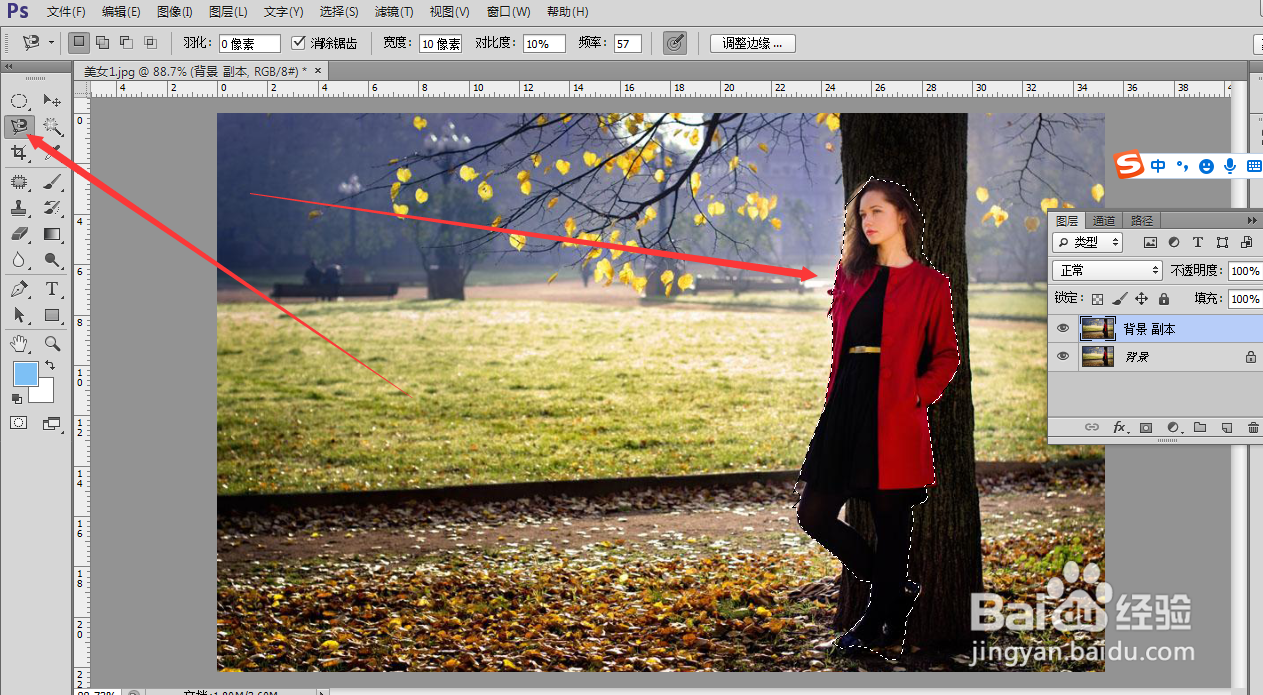The image size is (1263, 695).
Task: Select the Magic Wand tool
Action: point(52,127)
